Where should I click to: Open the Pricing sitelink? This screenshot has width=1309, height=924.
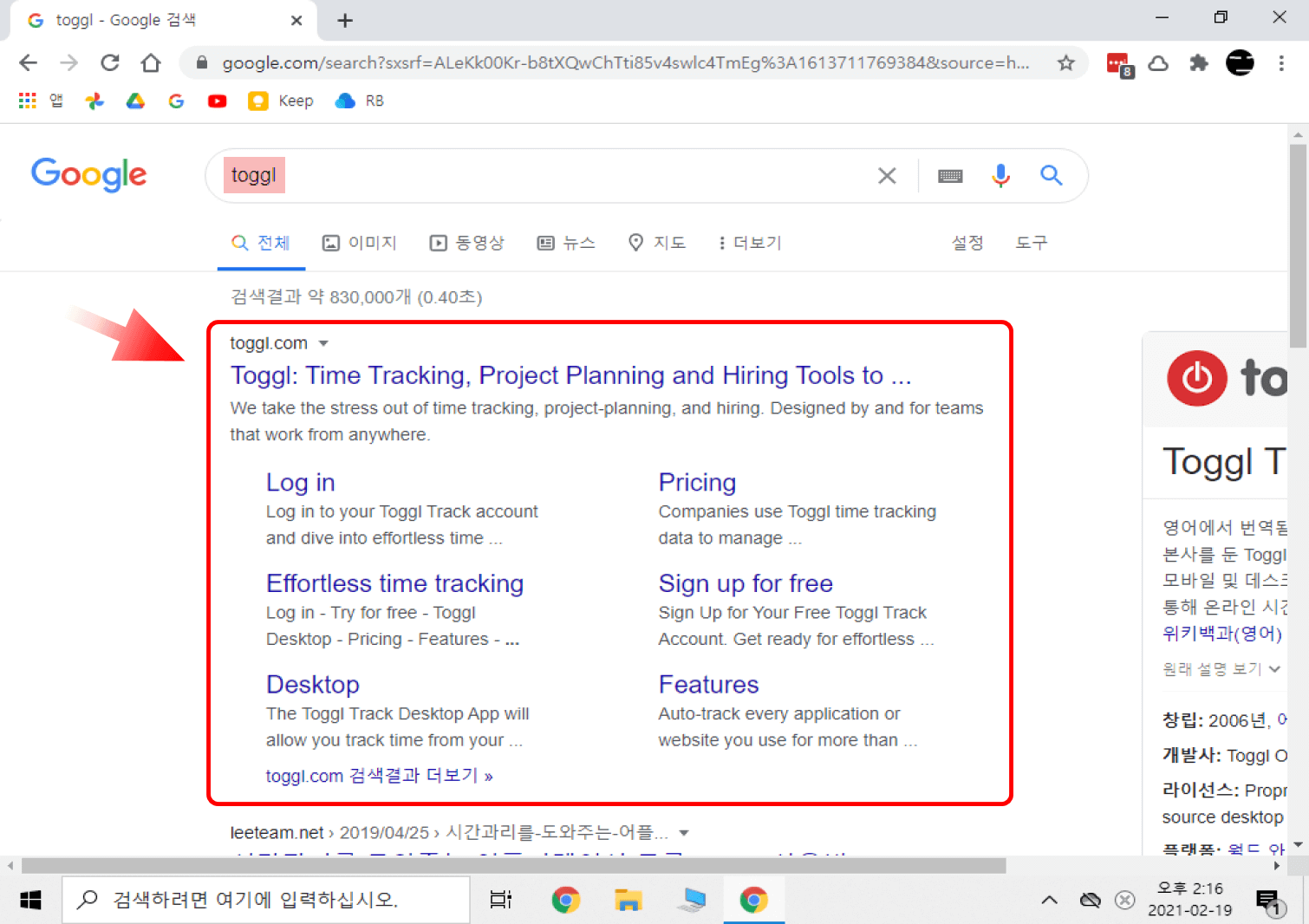tap(697, 483)
